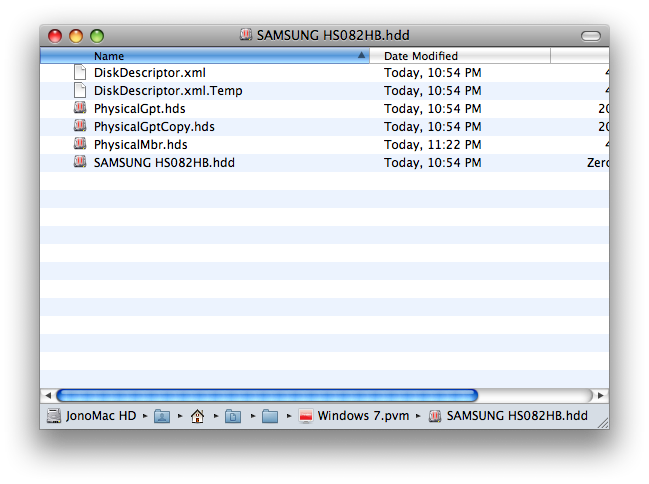Click the blue horizontal scroll thumb

point(267,395)
